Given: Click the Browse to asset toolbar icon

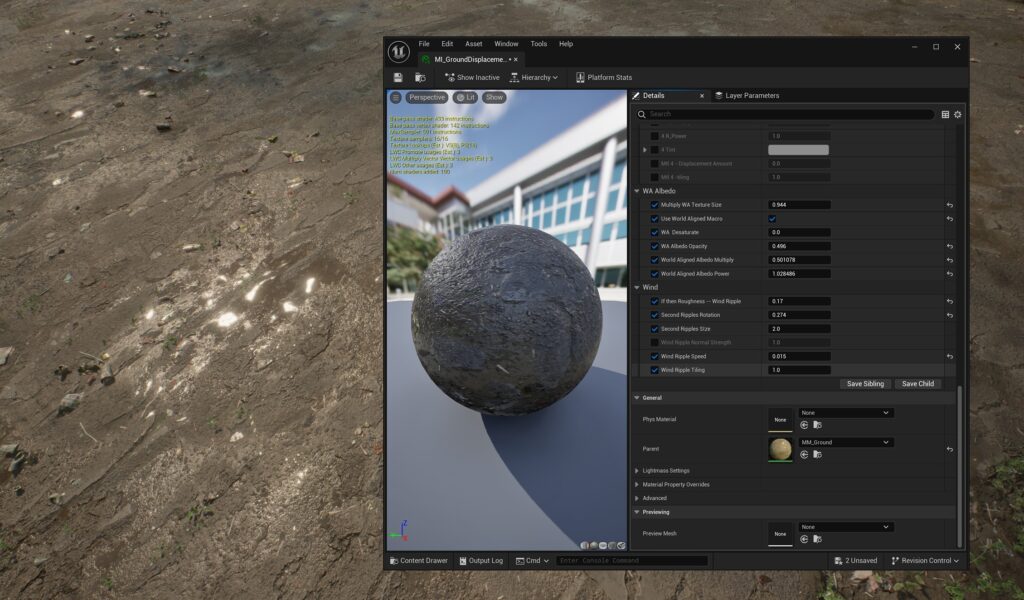Looking at the screenshot, I should click(420, 77).
